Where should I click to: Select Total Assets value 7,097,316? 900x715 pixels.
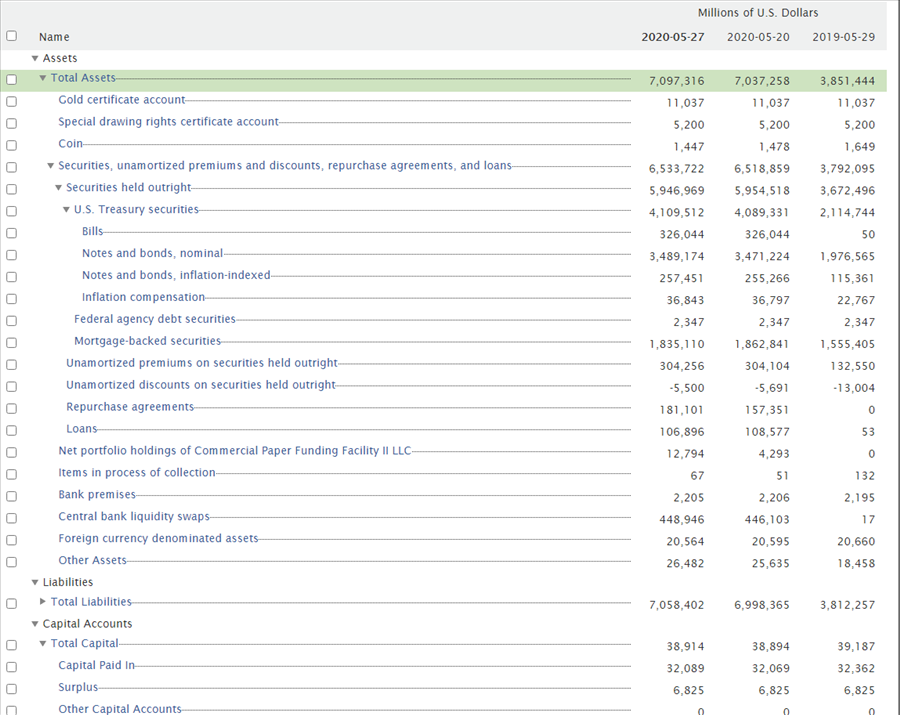677,81
